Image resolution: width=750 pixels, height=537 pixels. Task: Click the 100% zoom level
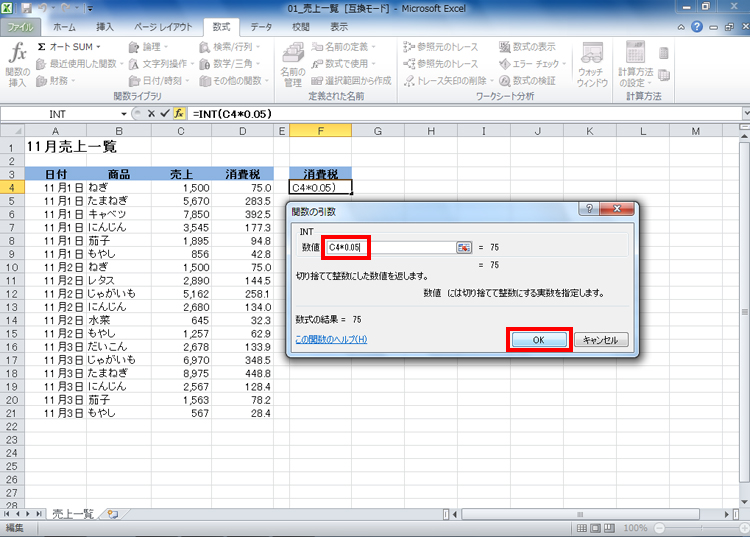pyautogui.click(x=635, y=528)
